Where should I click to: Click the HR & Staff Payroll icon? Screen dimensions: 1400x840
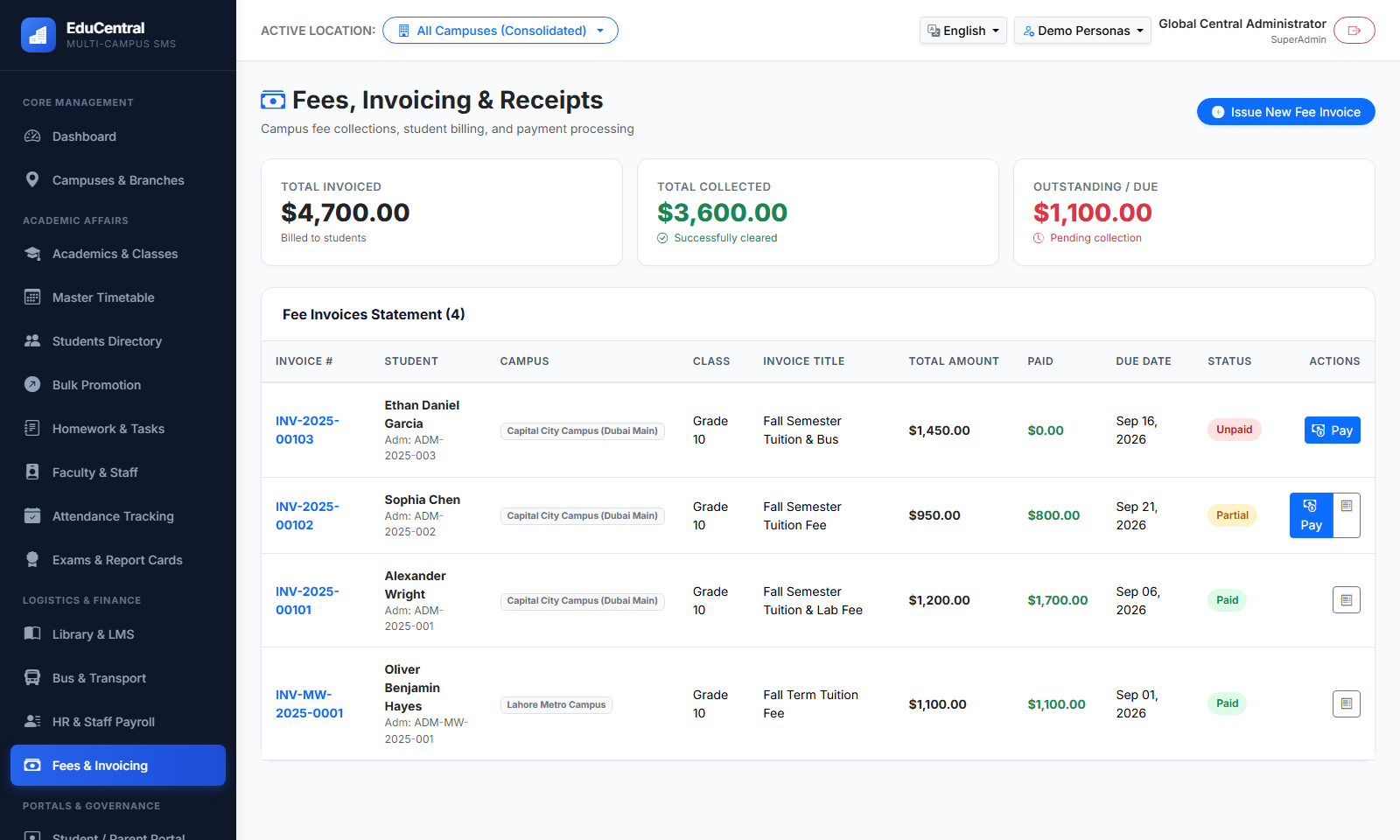(x=32, y=722)
